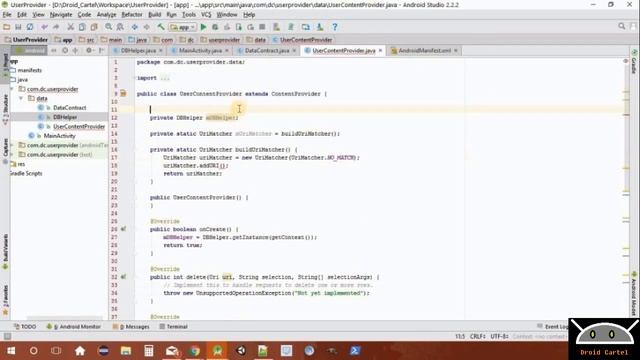Click the Scroll from Source target icon
640x360 pixels.
[65, 50]
